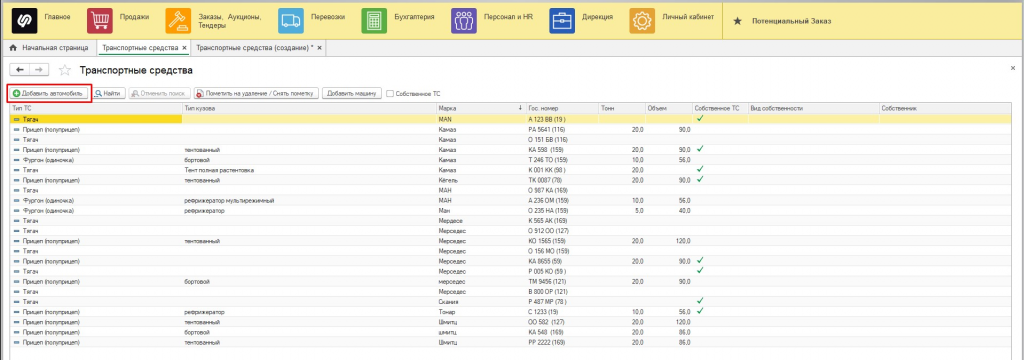
Task: Click the Отменить поиск button
Action: click(160, 93)
